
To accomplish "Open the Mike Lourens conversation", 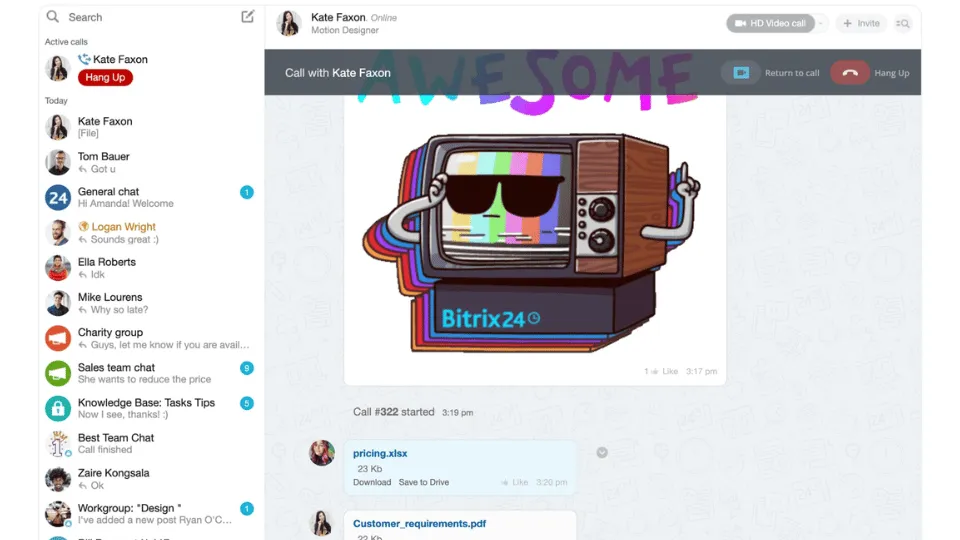I will click(152, 303).
